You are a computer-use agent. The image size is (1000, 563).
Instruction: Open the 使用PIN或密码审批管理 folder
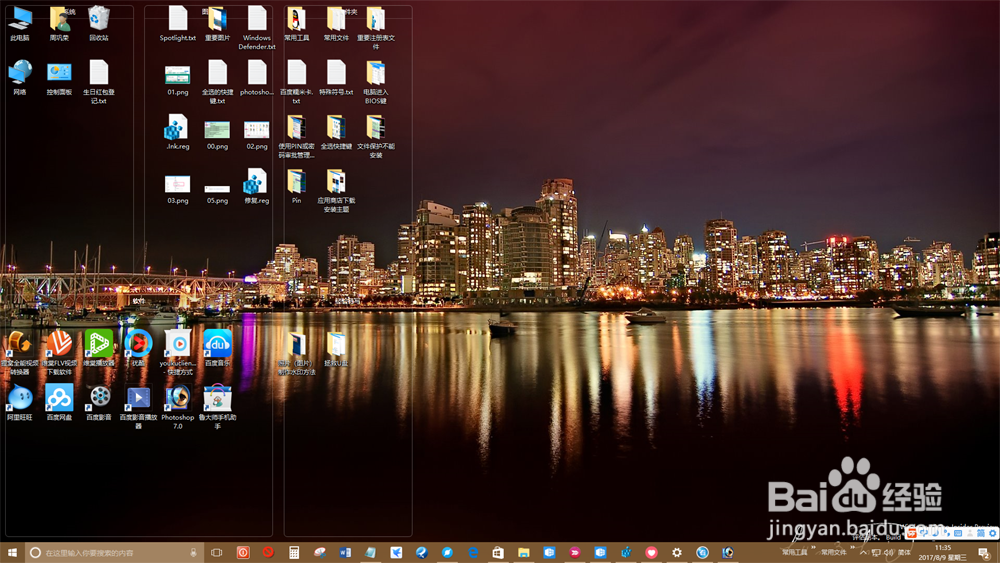(297, 136)
